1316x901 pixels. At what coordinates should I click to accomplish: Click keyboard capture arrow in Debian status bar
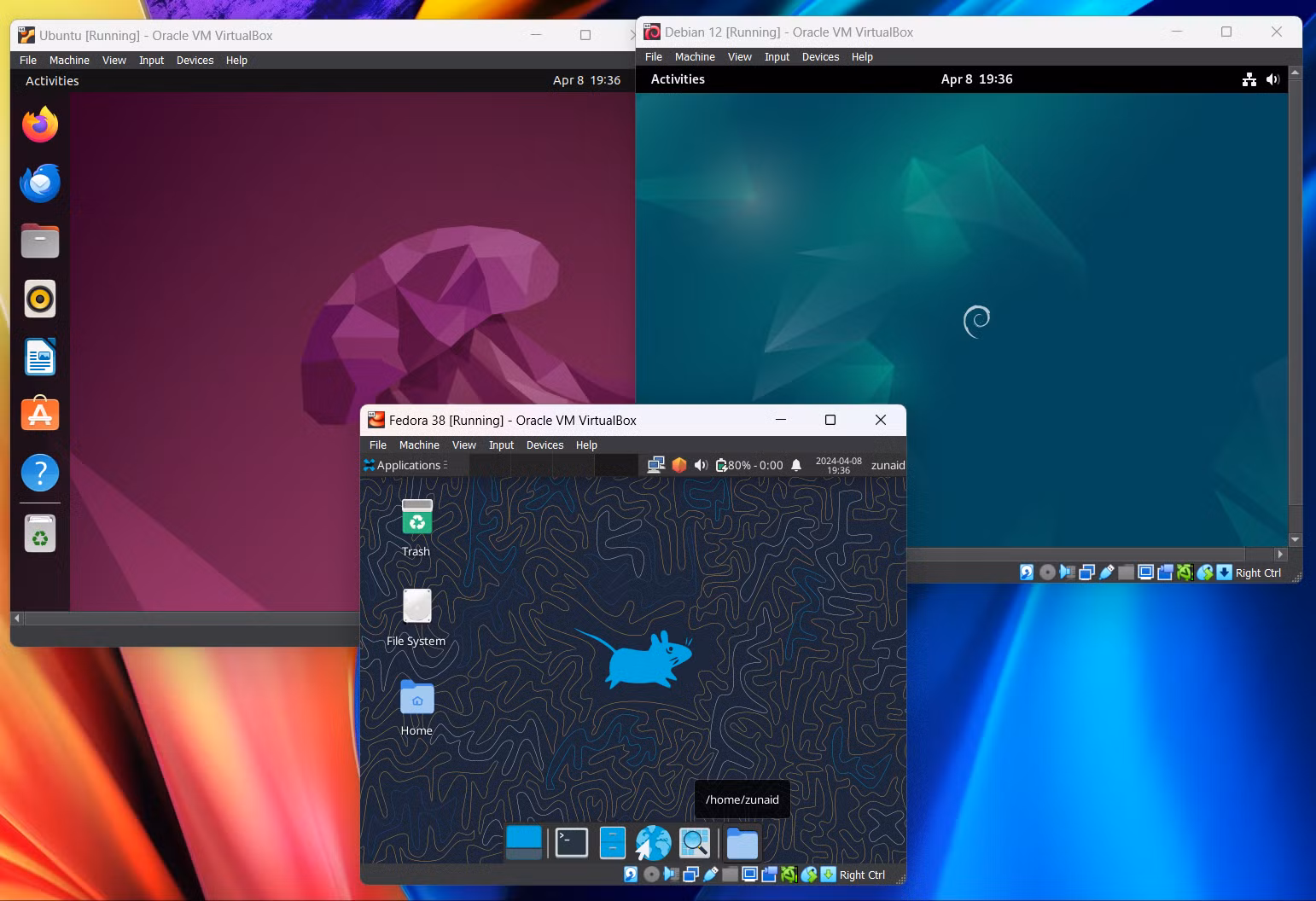(1224, 573)
